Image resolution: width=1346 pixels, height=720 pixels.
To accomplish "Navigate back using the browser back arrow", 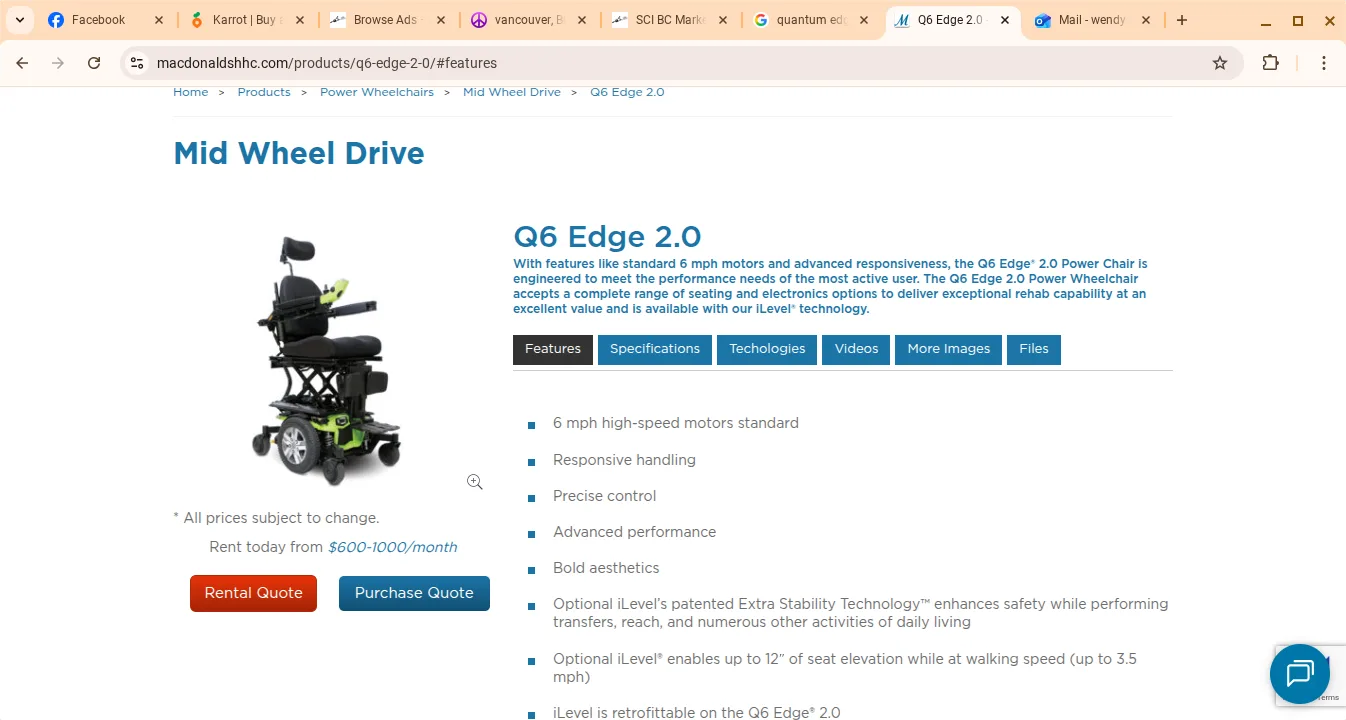I will click(x=22, y=62).
